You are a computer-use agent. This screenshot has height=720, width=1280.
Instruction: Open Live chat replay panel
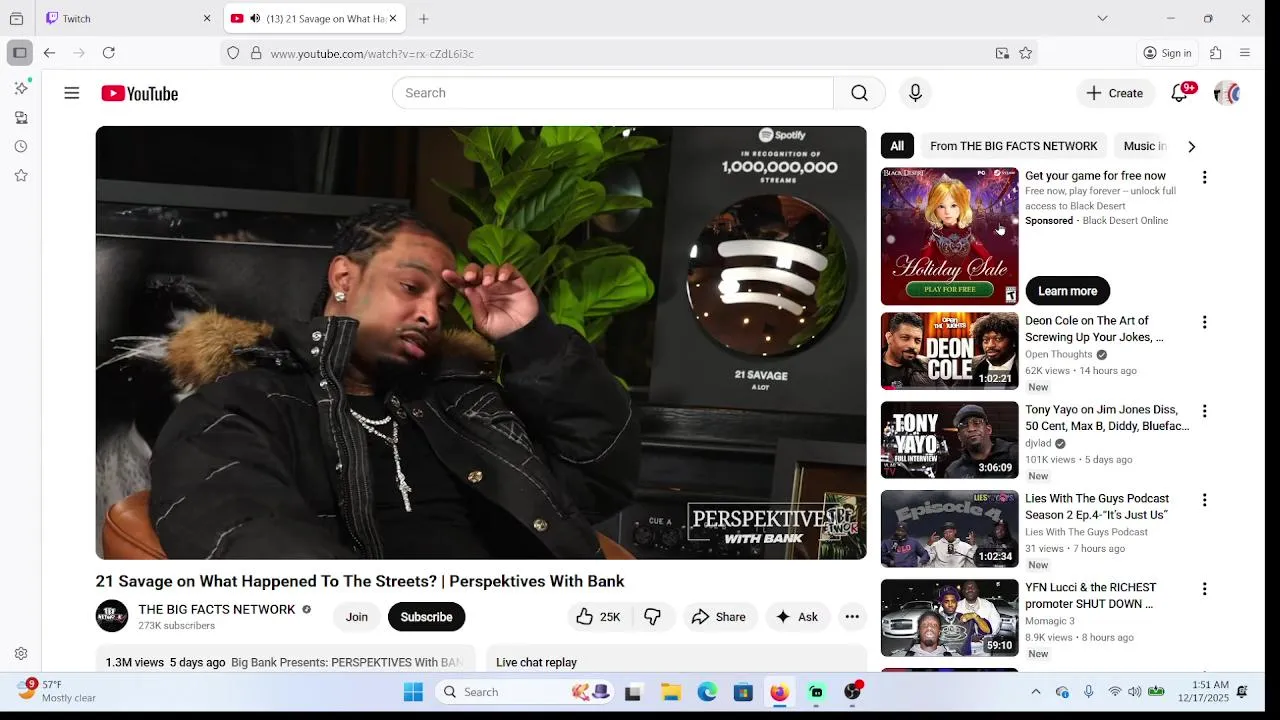(676, 660)
